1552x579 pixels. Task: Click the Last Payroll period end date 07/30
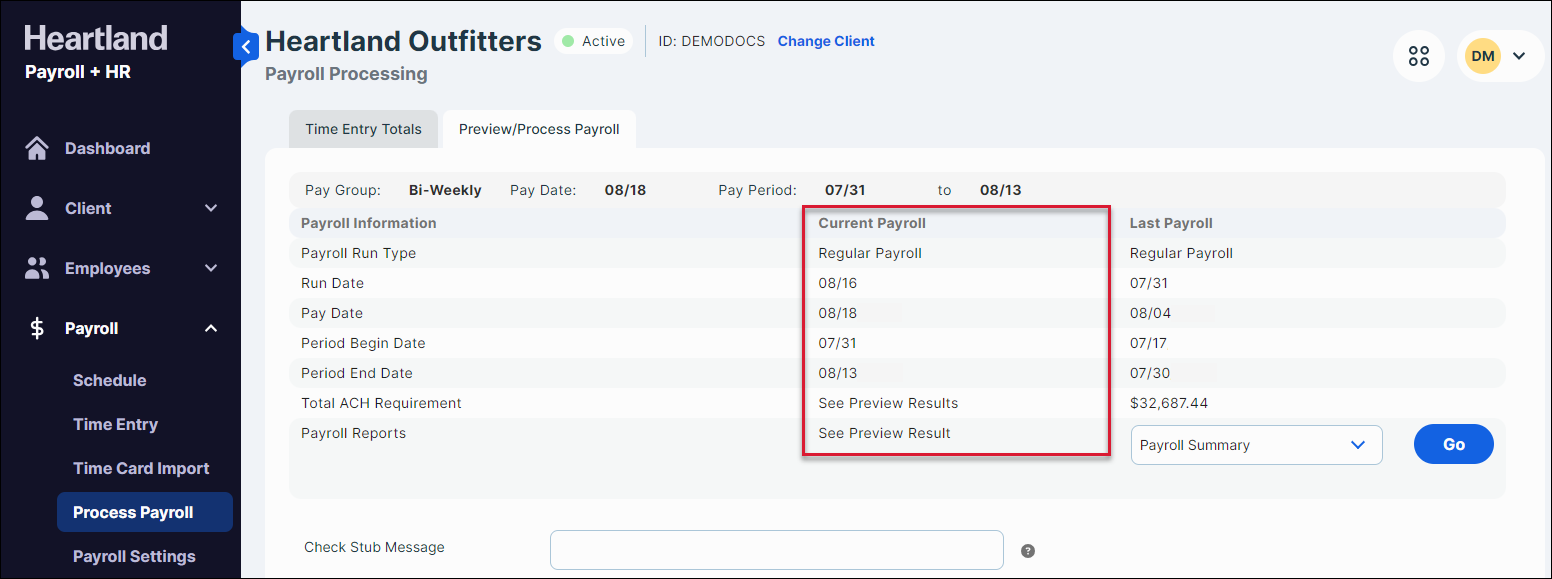click(x=1150, y=373)
